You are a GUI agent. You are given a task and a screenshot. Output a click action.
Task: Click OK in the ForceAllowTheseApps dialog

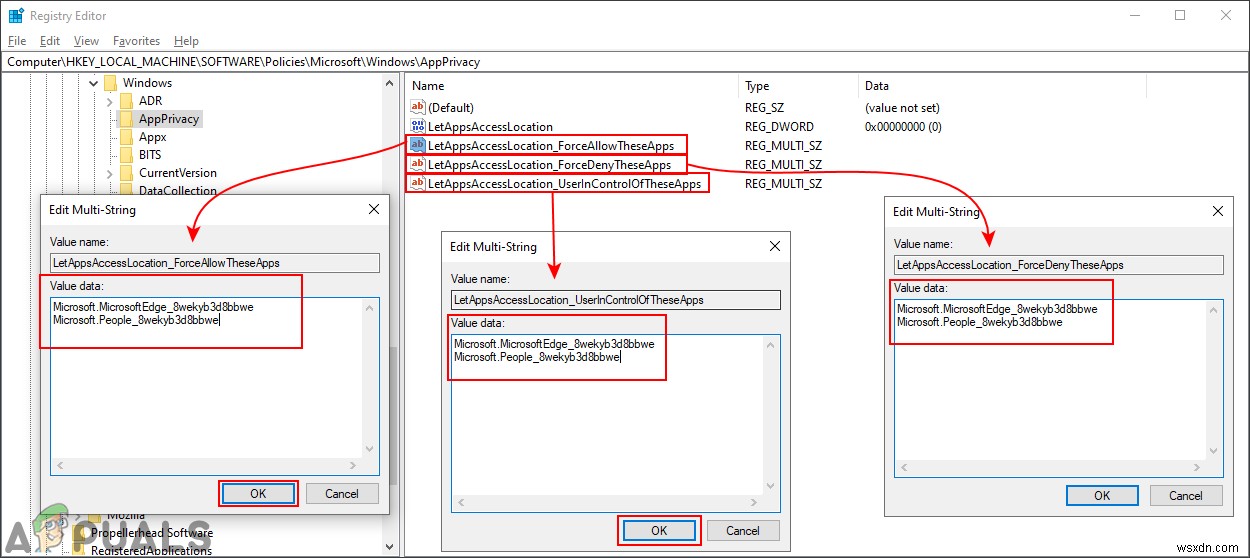click(258, 493)
